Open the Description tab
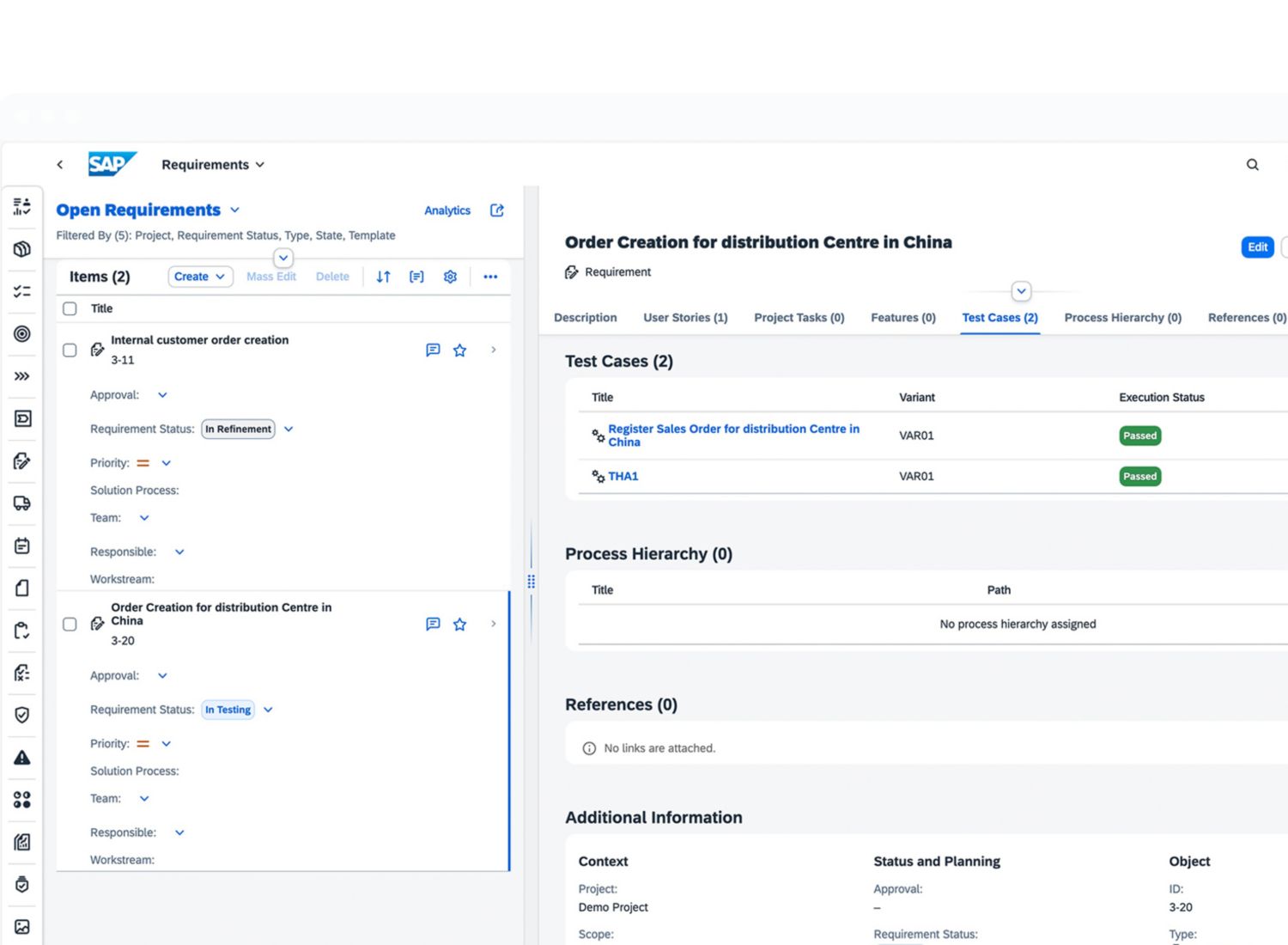The image size is (1288, 945). [x=586, y=318]
